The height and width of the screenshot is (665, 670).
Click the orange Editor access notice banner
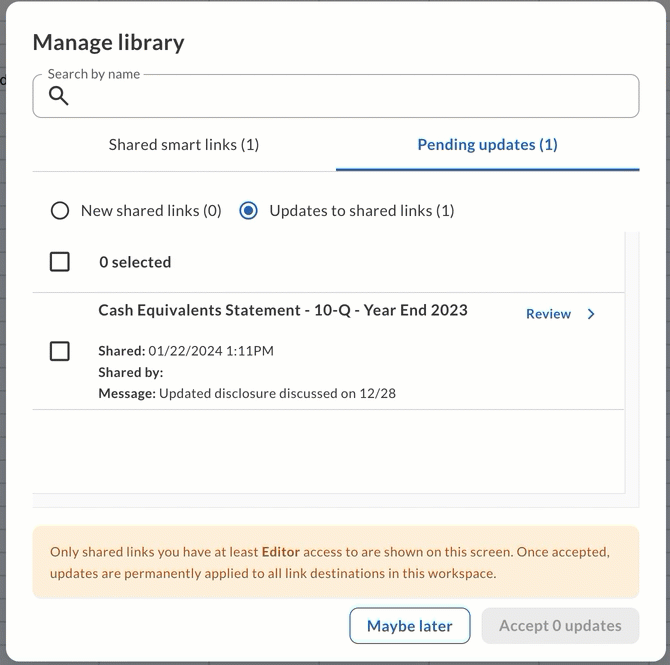coord(336,562)
